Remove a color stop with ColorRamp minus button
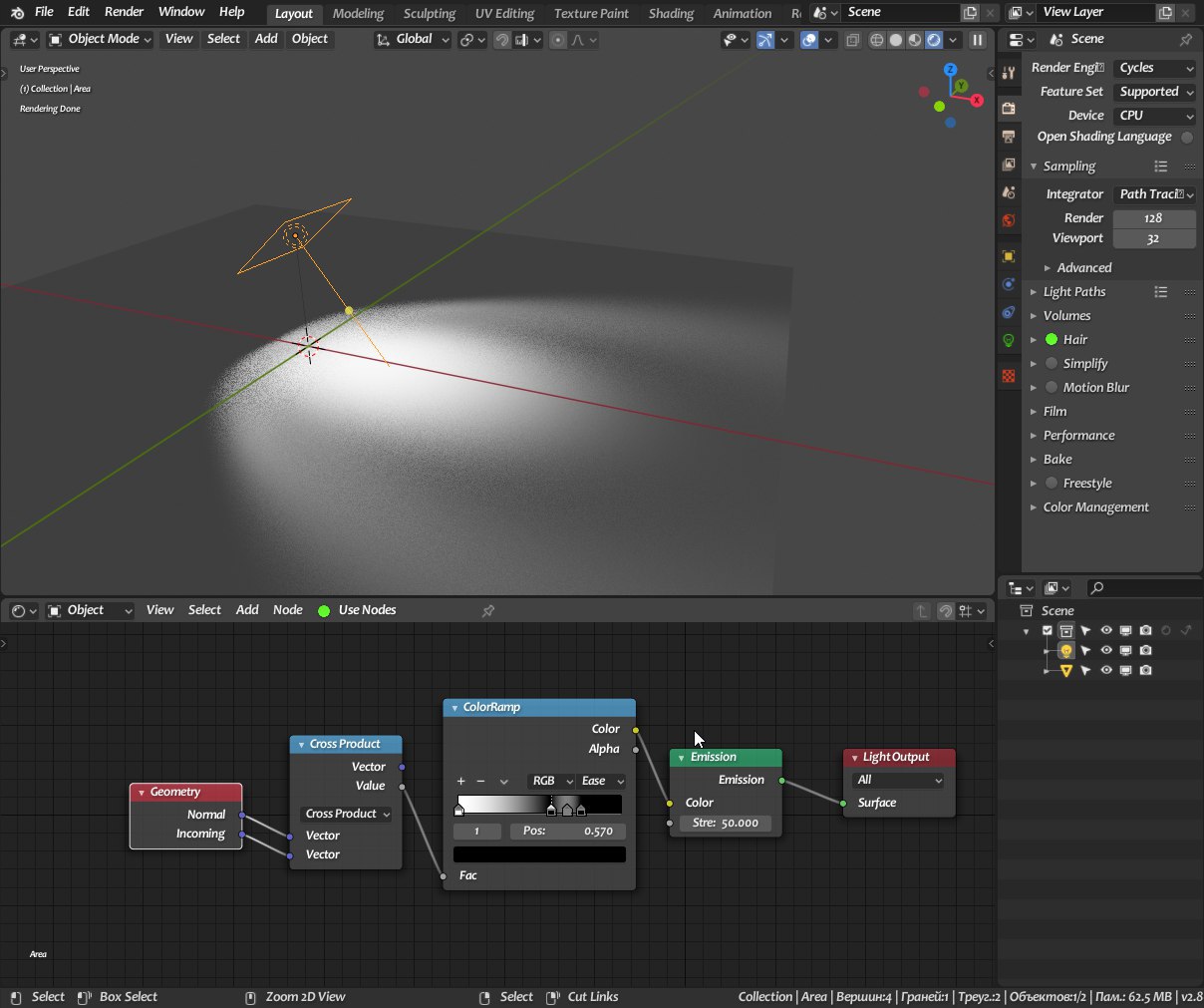 coord(480,781)
